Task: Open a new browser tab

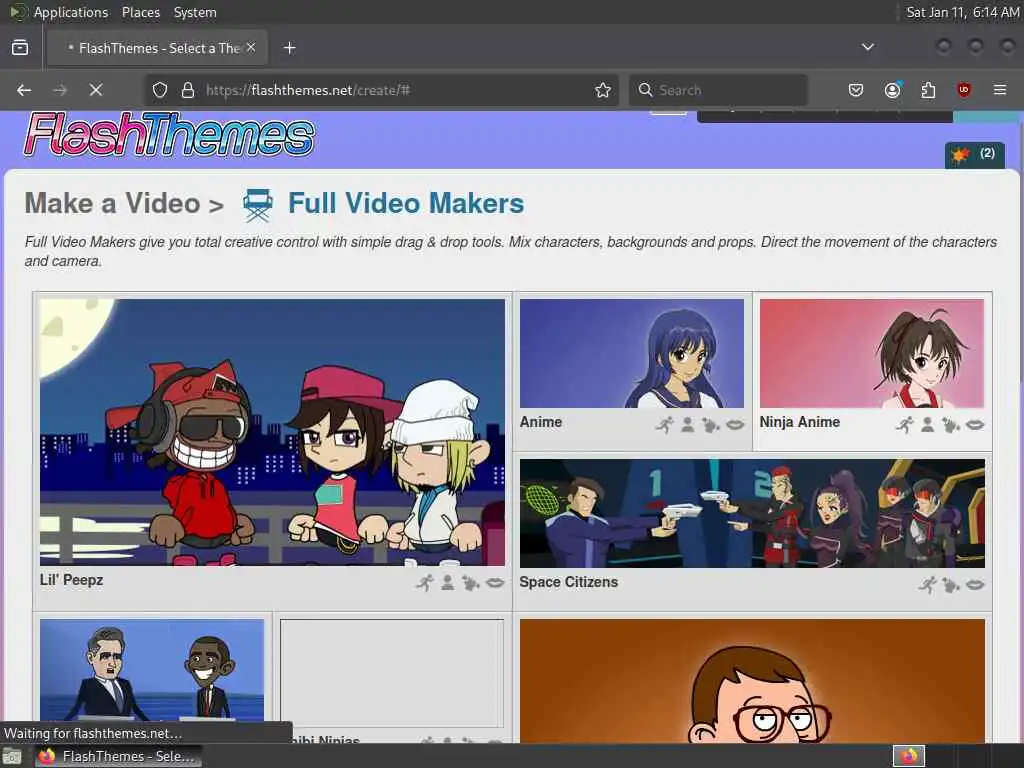Action: [290, 48]
